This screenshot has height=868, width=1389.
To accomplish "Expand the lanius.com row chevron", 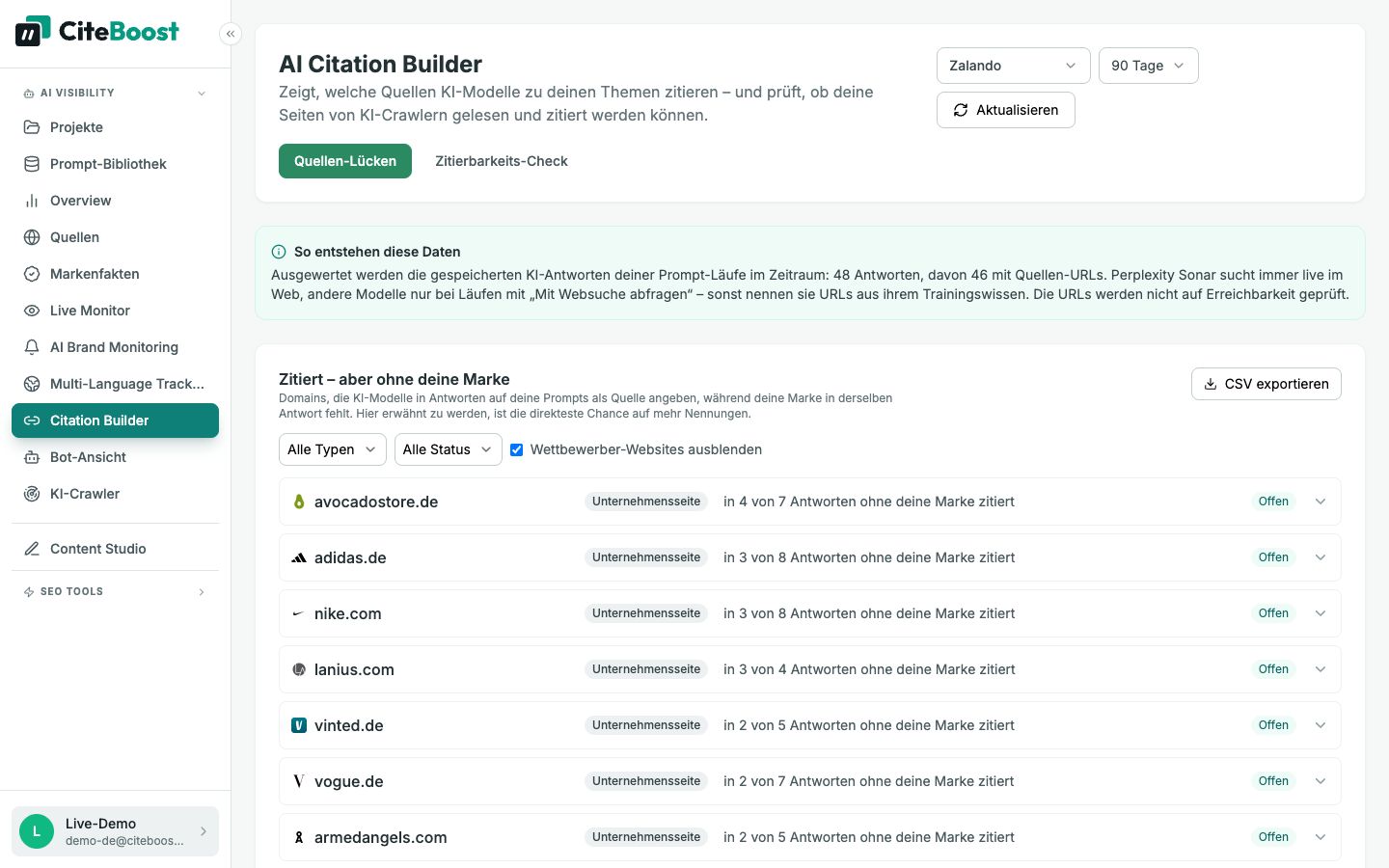I will [1321, 669].
